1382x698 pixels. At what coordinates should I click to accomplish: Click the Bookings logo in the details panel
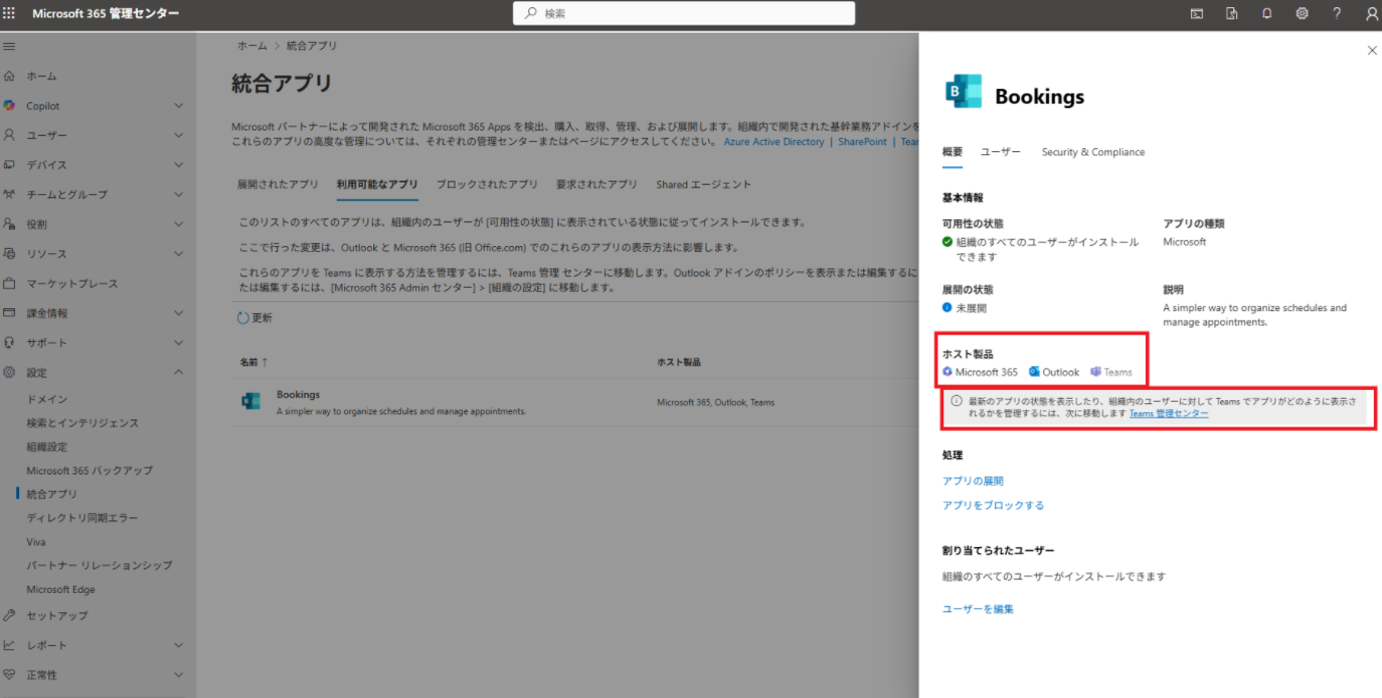(x=963, y=91)
